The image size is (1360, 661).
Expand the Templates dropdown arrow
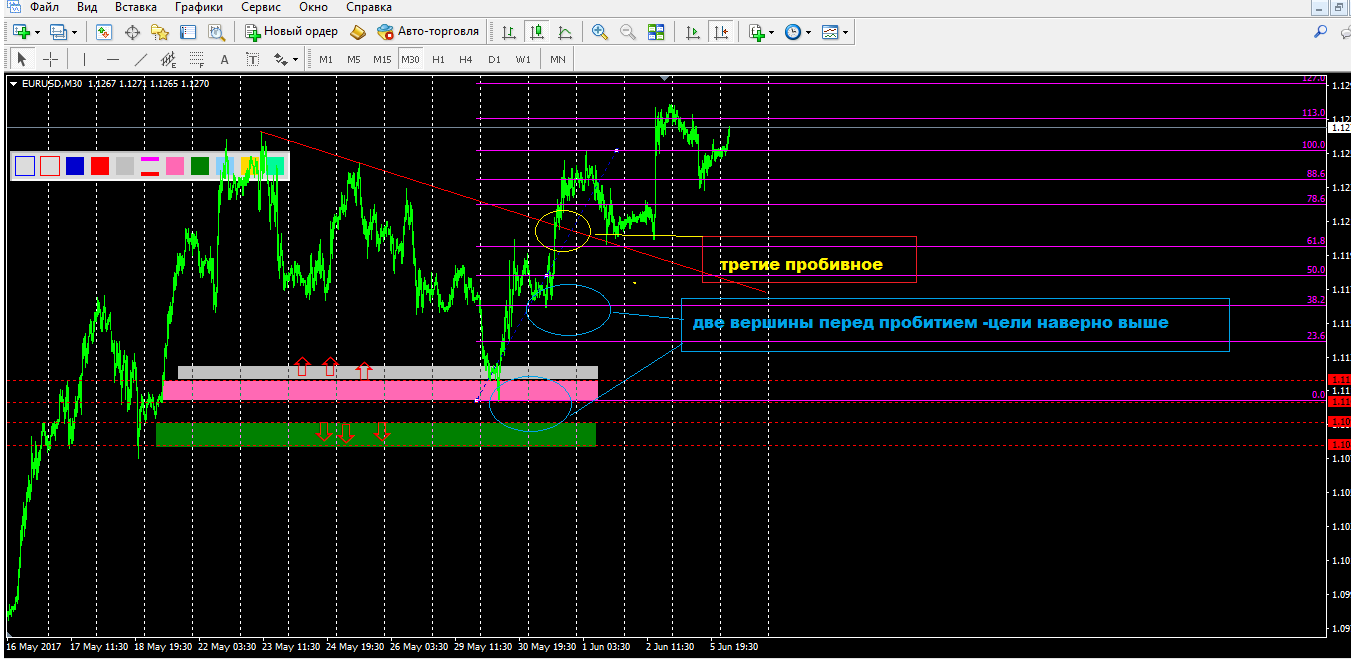[x=846, y=32]
